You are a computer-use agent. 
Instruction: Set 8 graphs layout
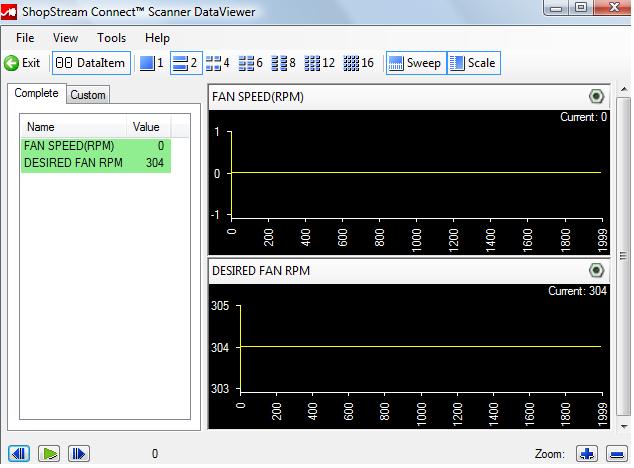pyautogui.click(x=283, y=63)
